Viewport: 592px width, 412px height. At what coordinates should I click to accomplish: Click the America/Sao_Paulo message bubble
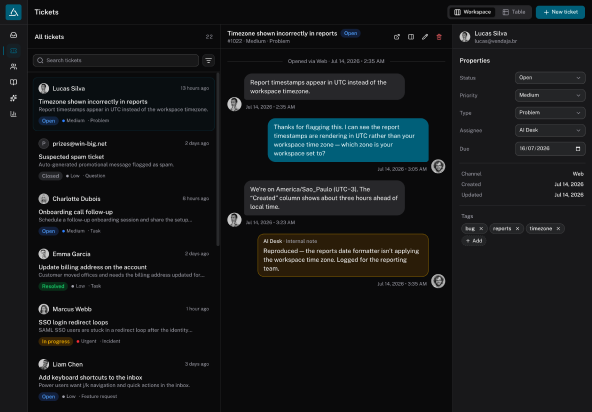(x=324, y=198)
